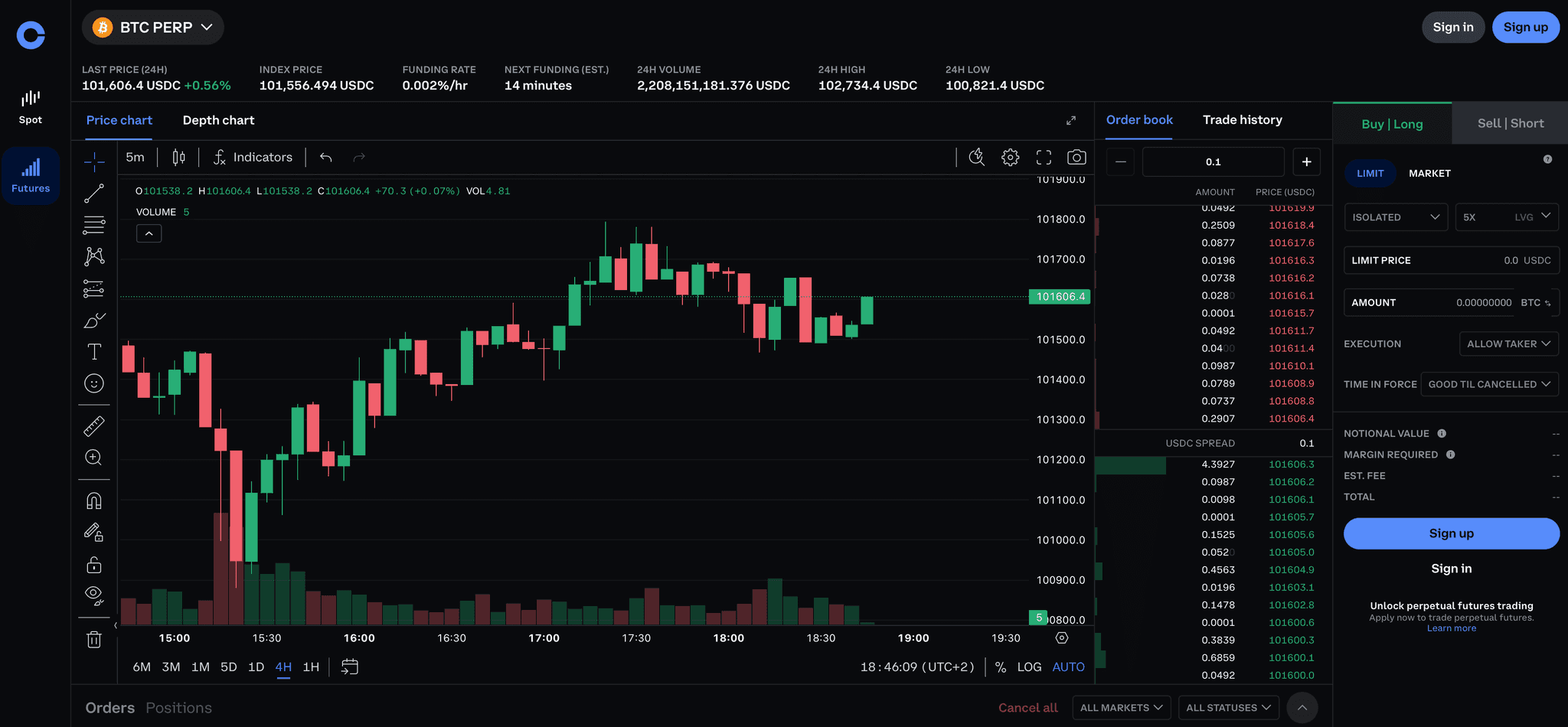Click the Cancel all orders link
This screenshot has width=1568, height=727.
pyautogui.click(x=1027, y=708)
